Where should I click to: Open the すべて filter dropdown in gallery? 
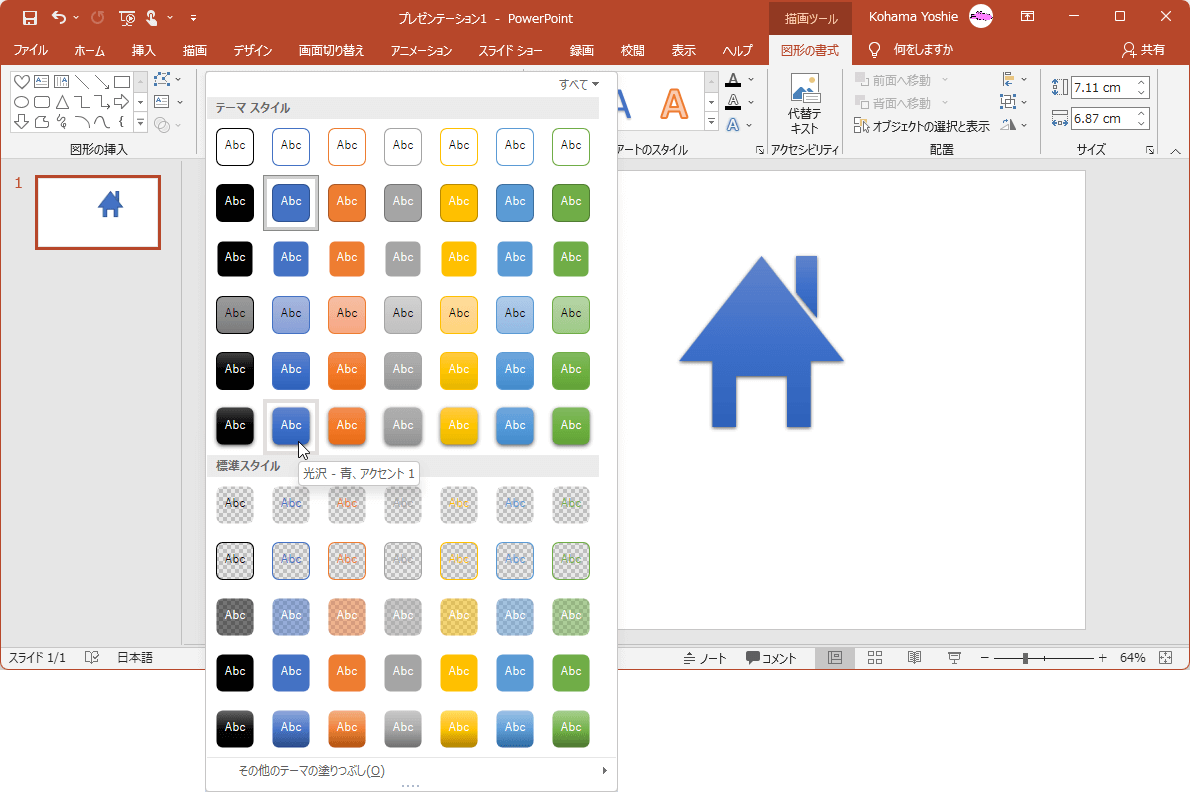pos(579,84)
